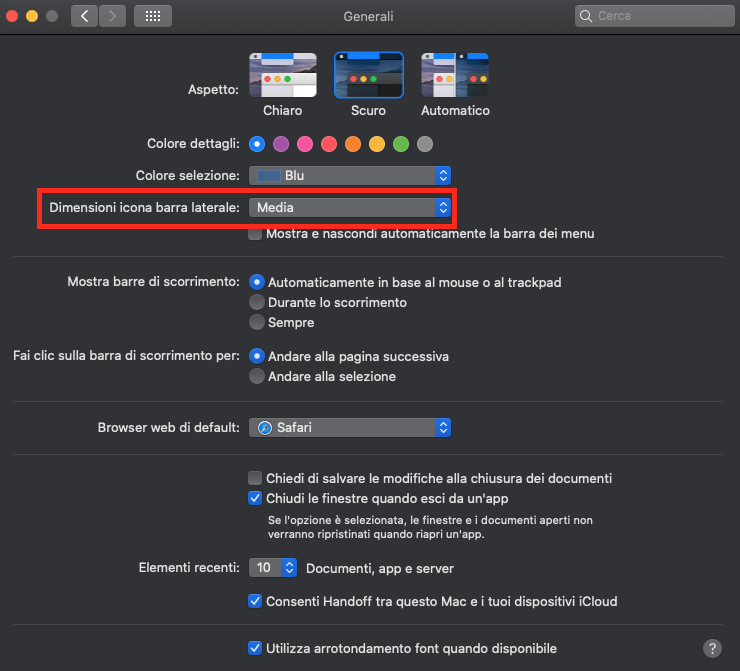Click the Safari compass icon in the browser dropdown
Viewport: 740px width, 671px height.
pos(265,428)
